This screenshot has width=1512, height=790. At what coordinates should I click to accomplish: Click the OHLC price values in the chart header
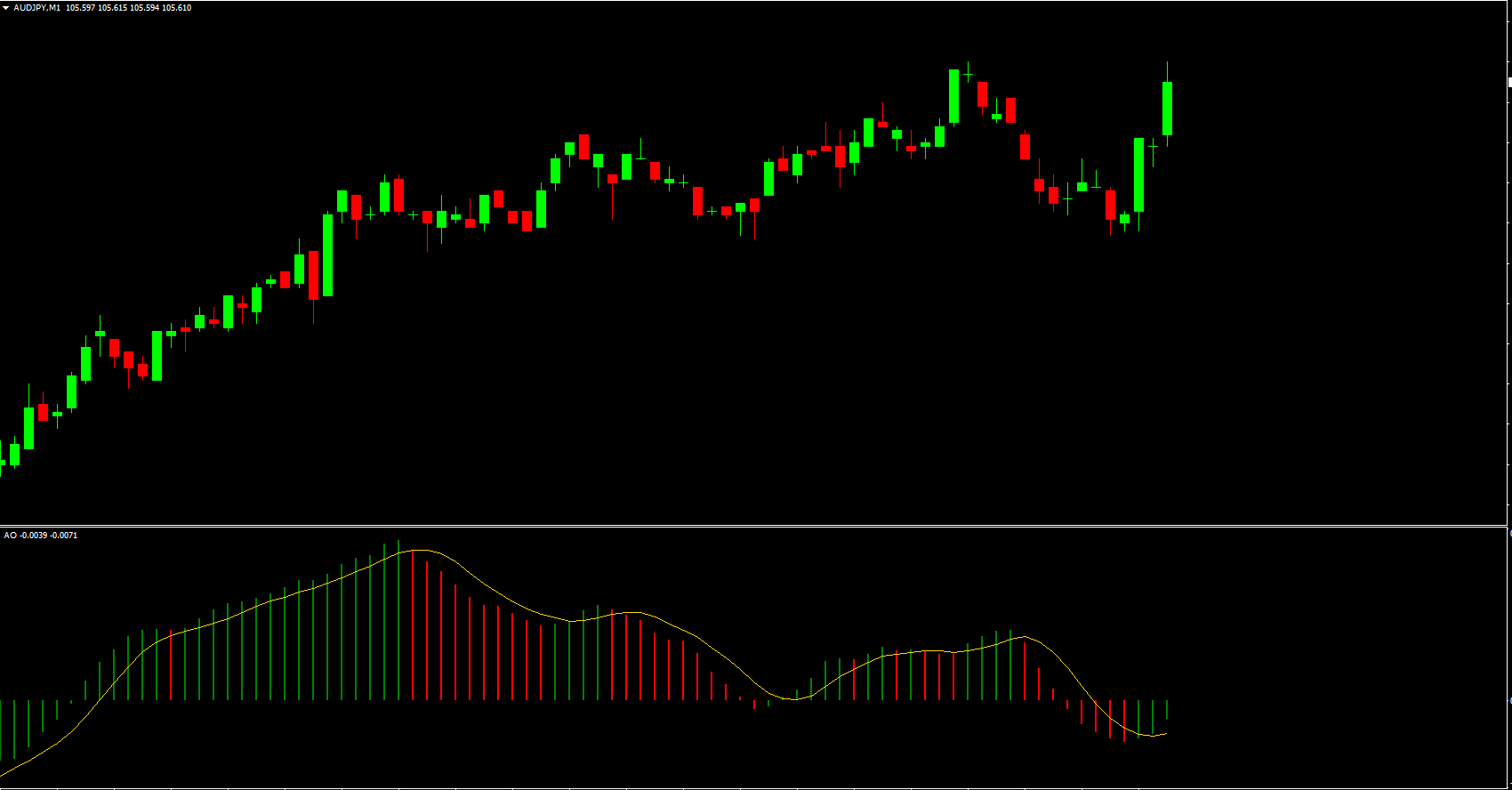[128, 8]
